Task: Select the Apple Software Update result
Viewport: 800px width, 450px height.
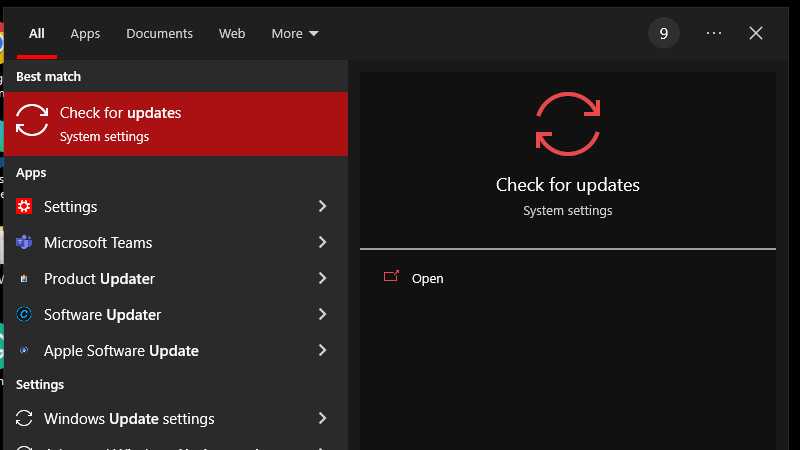Action: (176, 351)
